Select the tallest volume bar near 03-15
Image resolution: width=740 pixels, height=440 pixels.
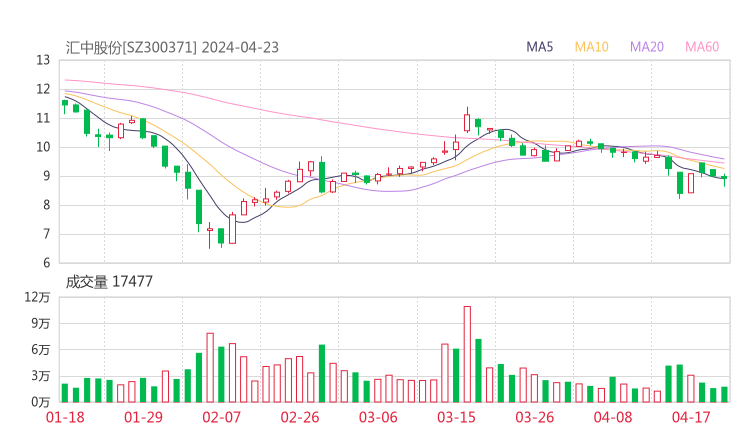pos(467,354)
